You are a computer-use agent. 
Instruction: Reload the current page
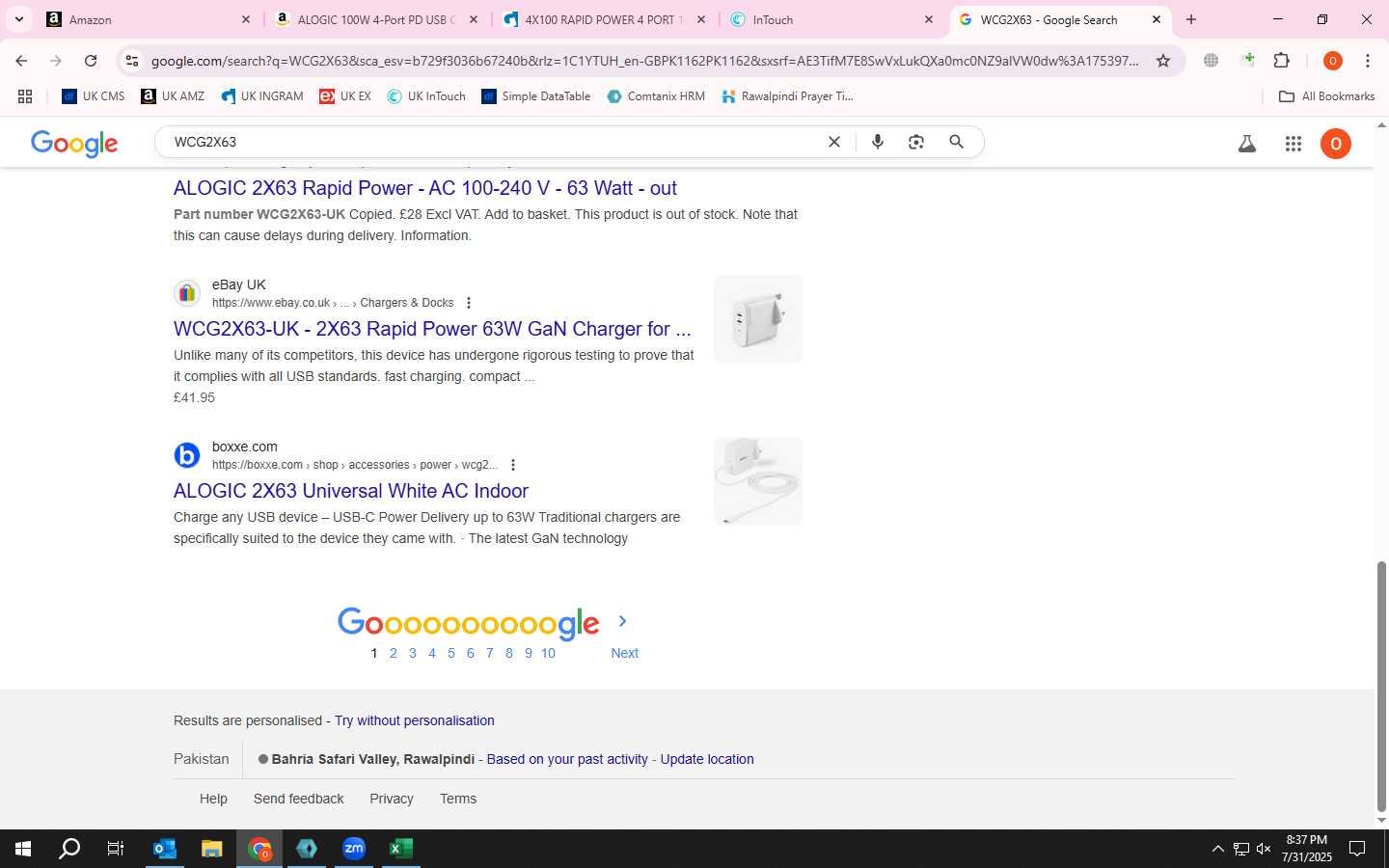pyautogui.click(x=91, y=61)
